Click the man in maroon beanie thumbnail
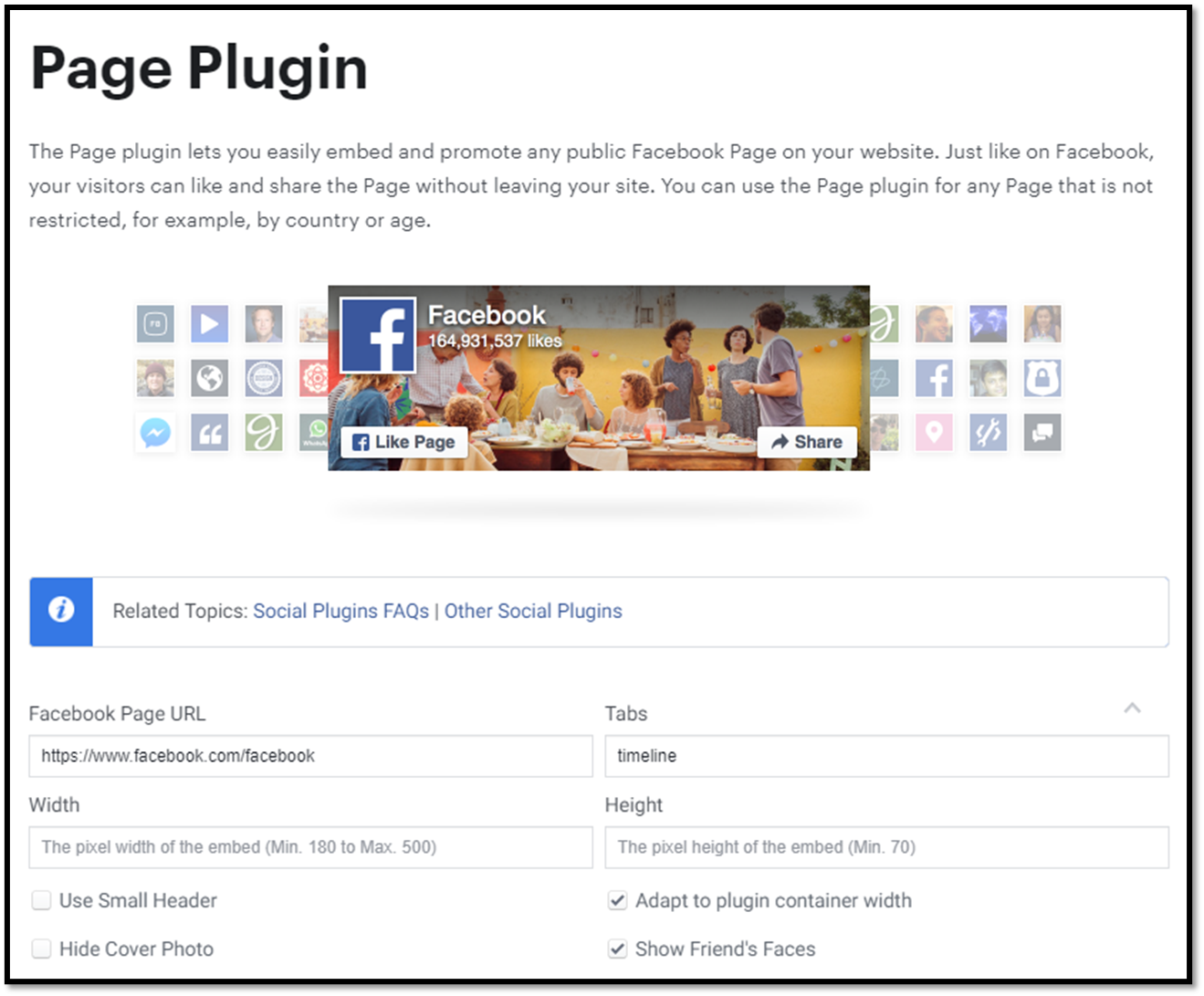Viewport: 1204px width, 996px height. [155, 378]
